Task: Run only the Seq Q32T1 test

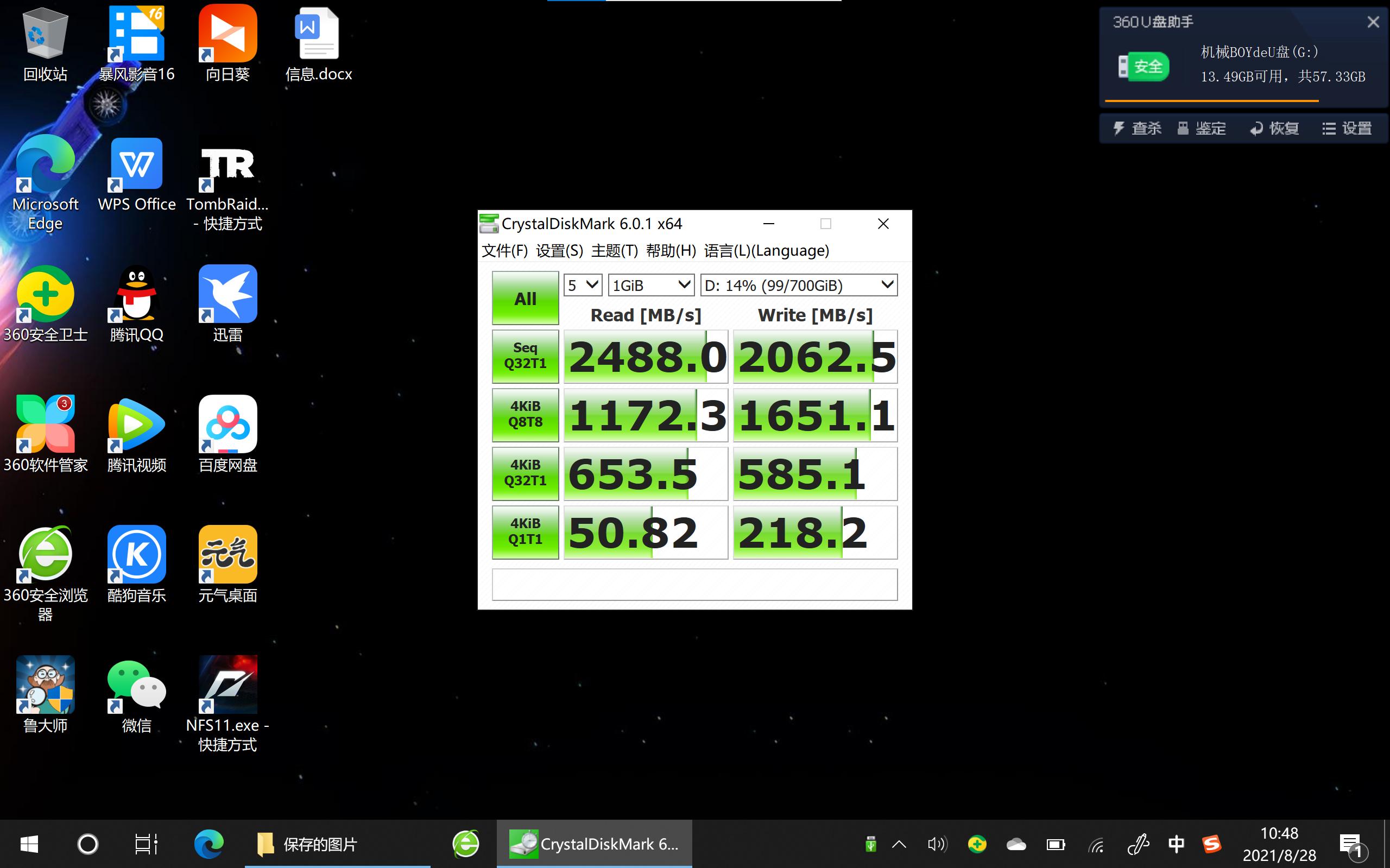Action: (x=524, y=356)
